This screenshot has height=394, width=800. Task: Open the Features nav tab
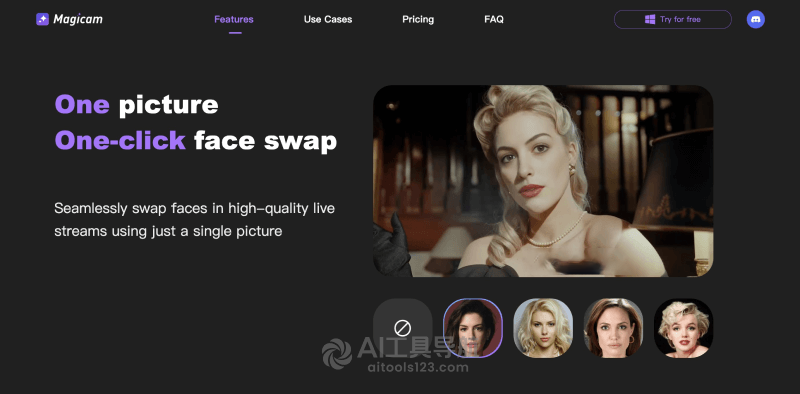pos(234,19)
